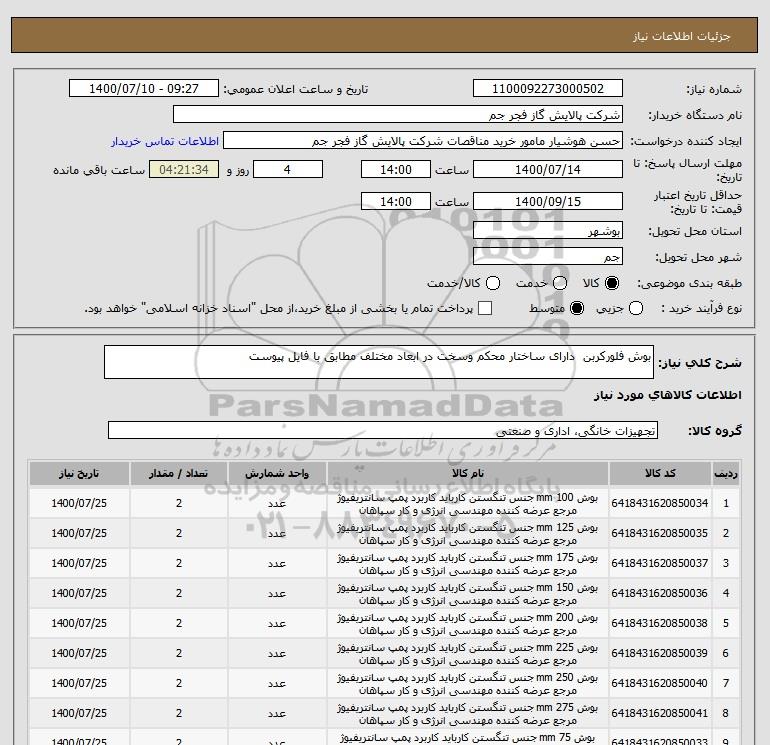Viewport: 770px width, 745px height.
Task: Click the تعداد / مقدار column header
Action: (179, 473)
